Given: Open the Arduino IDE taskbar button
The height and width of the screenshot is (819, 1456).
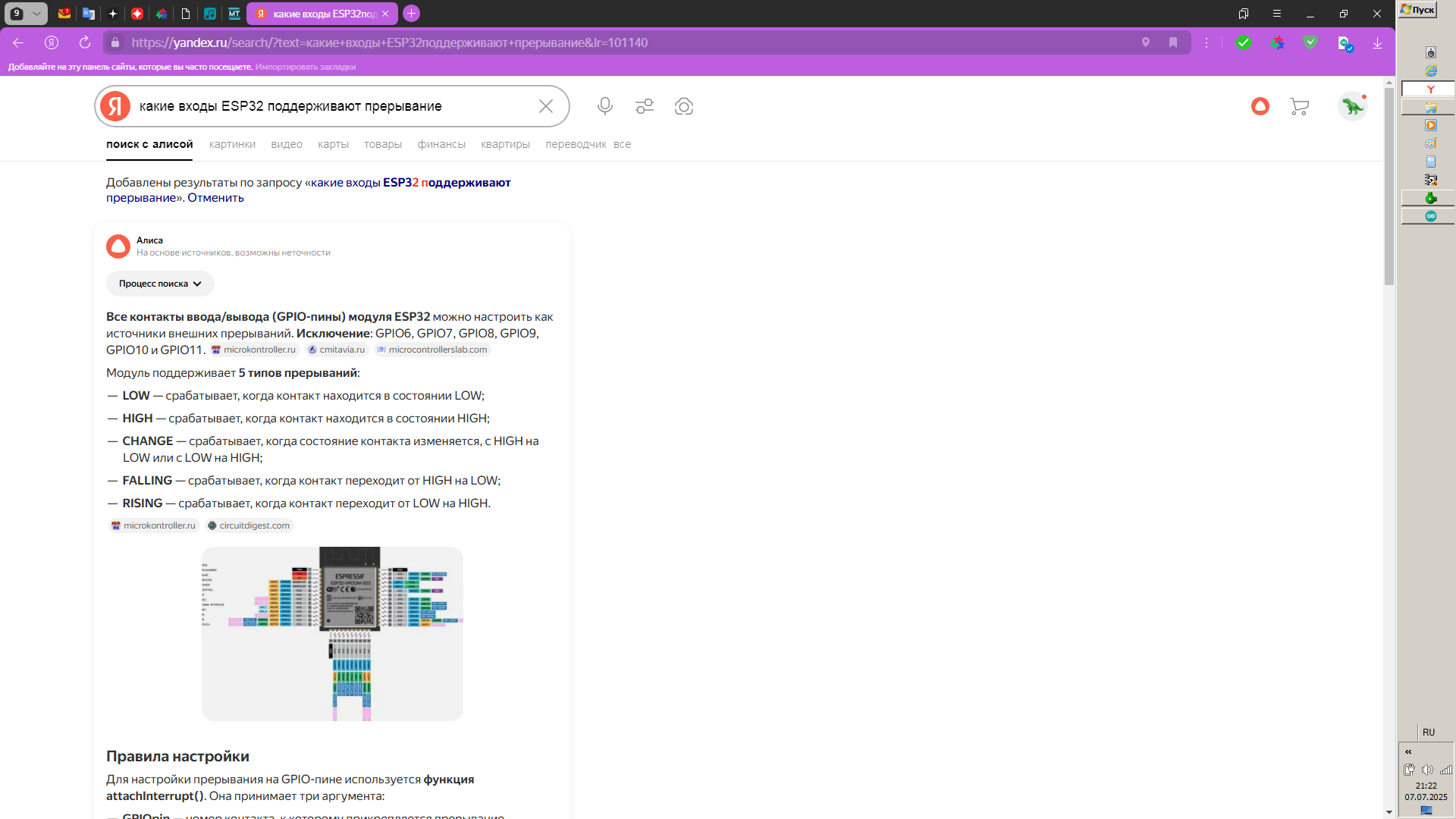Looking at the screenshot, I should [1427, 216].
